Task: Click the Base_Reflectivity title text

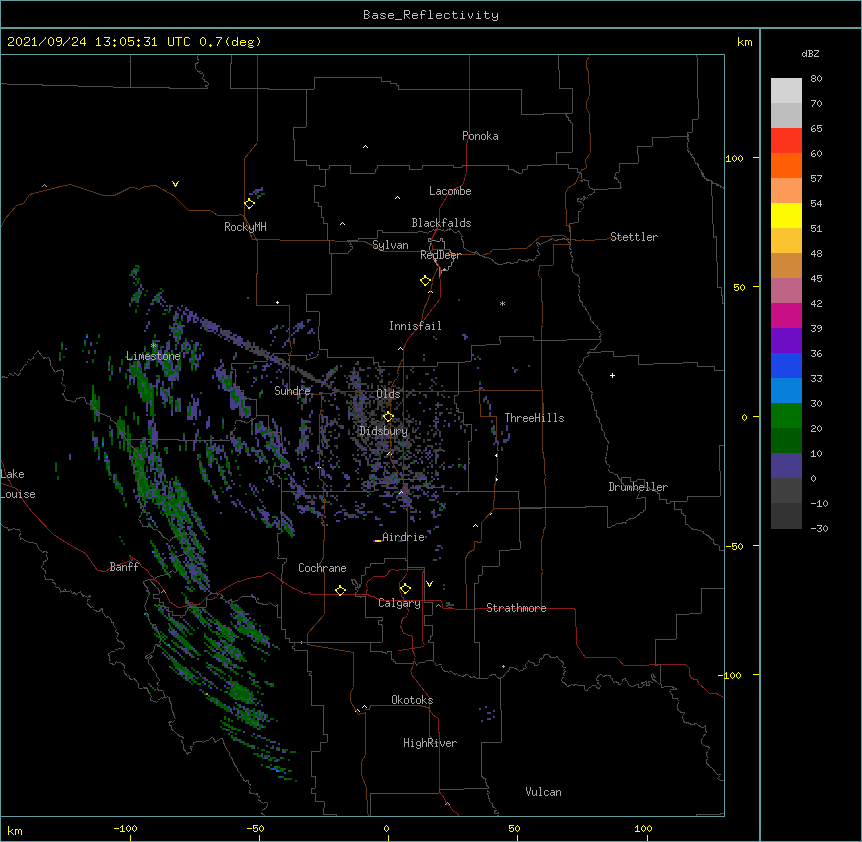Action: 431,15
